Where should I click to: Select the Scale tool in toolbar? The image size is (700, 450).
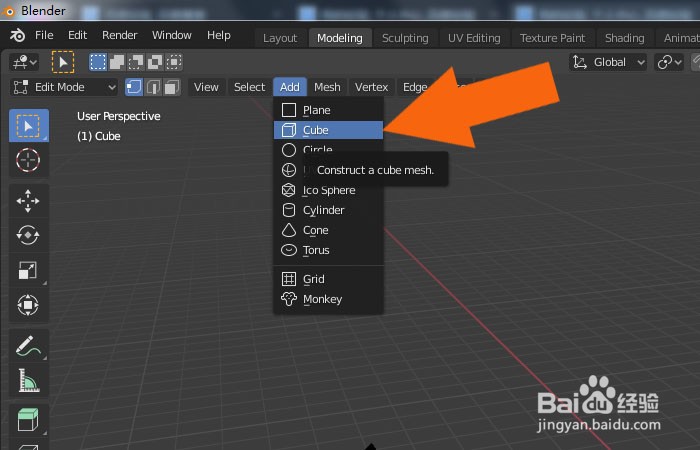pos(29,270)
